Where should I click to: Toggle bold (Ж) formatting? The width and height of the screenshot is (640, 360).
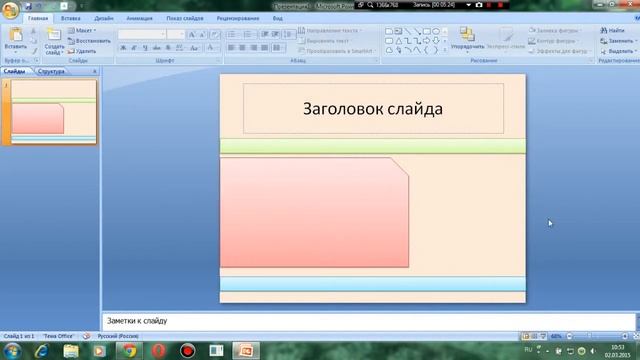pos(123,48)
